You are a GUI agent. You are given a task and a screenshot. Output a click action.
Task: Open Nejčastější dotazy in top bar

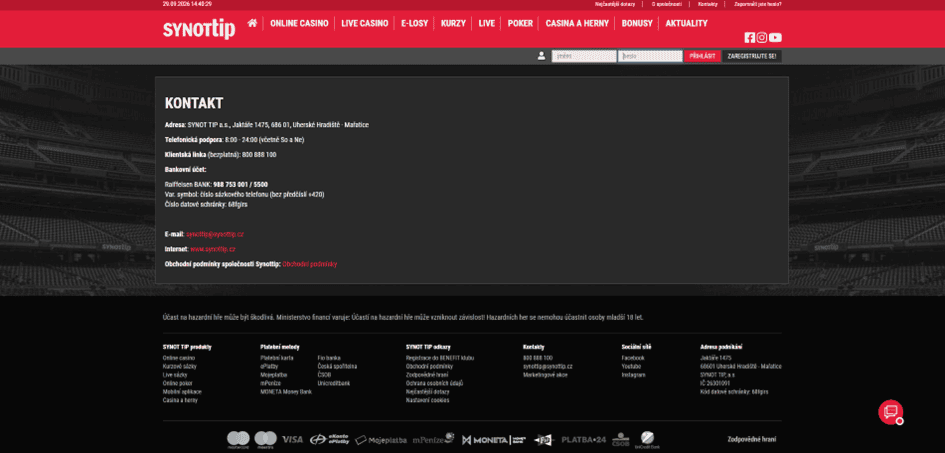tap(615, 4)
